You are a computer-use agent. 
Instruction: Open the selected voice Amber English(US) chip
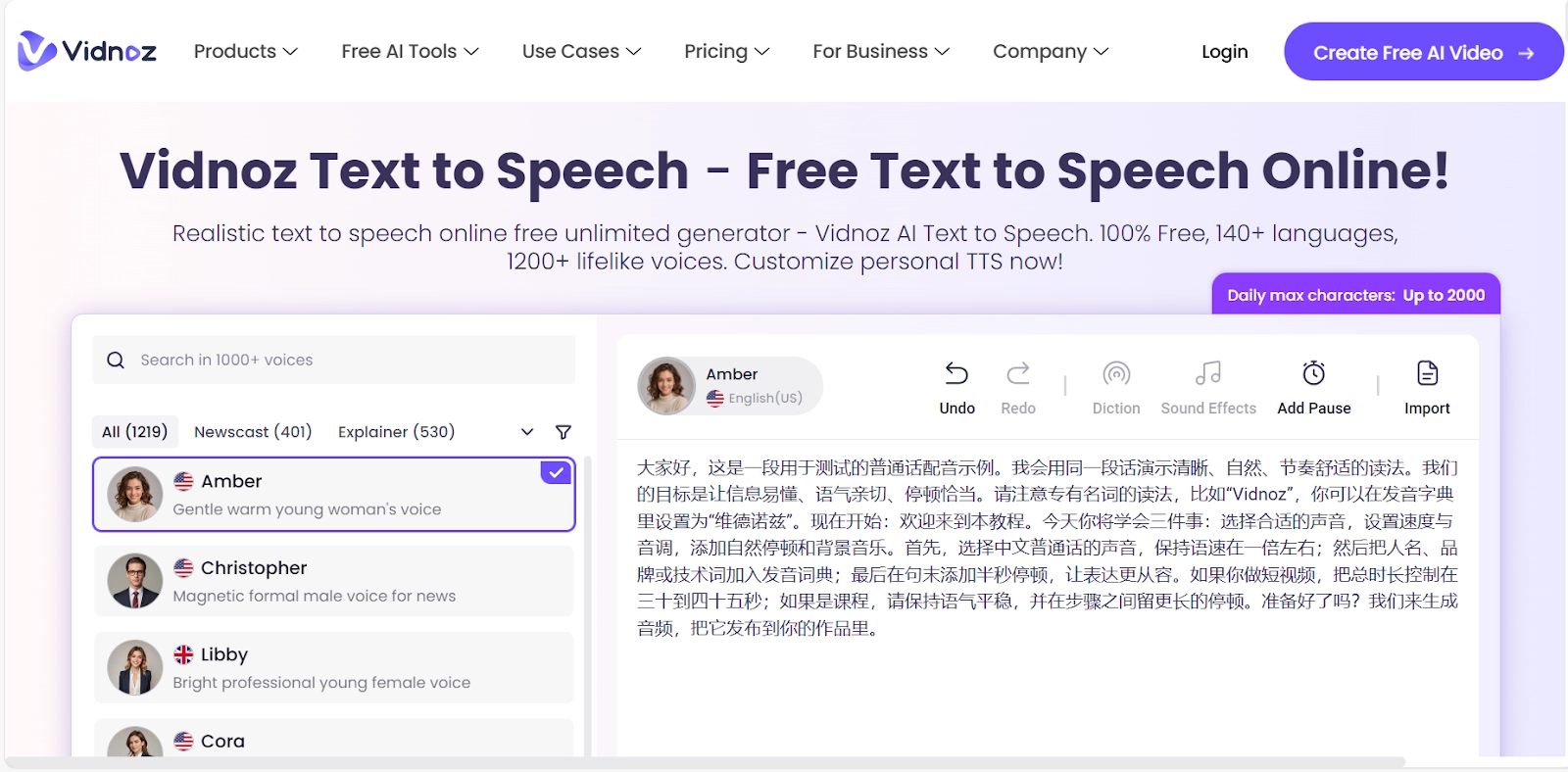click(730, 386)
